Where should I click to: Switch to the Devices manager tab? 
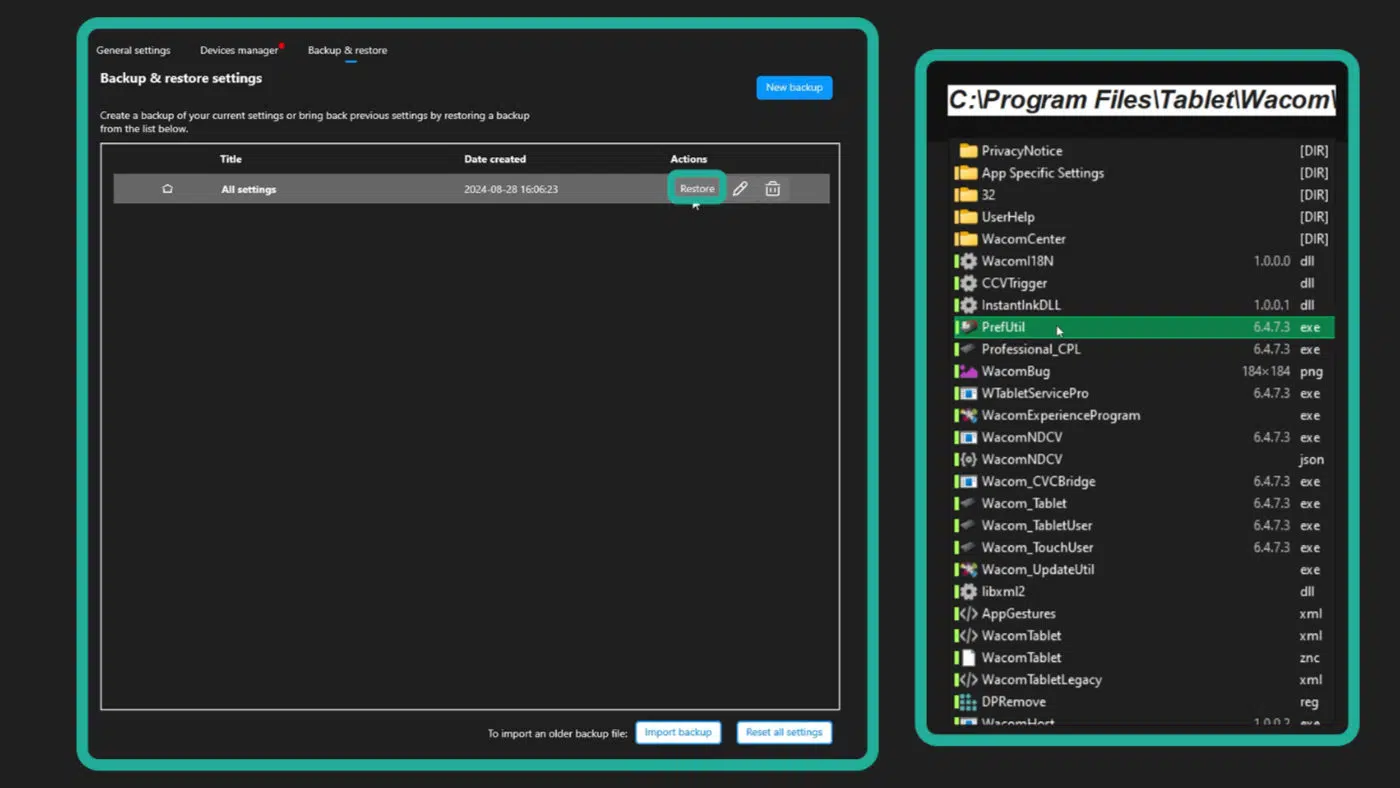tap(239, 50)
